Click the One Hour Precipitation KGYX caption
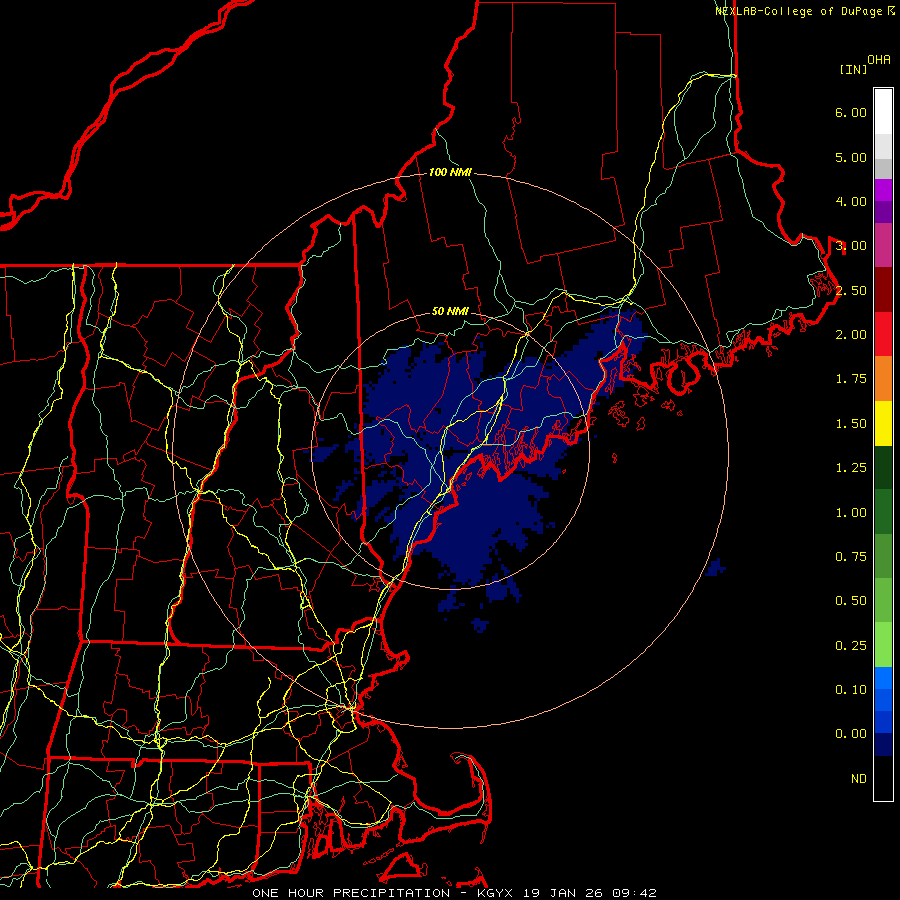Image resolution: width=900 pixels, height=900 pixels. [454, 893]
